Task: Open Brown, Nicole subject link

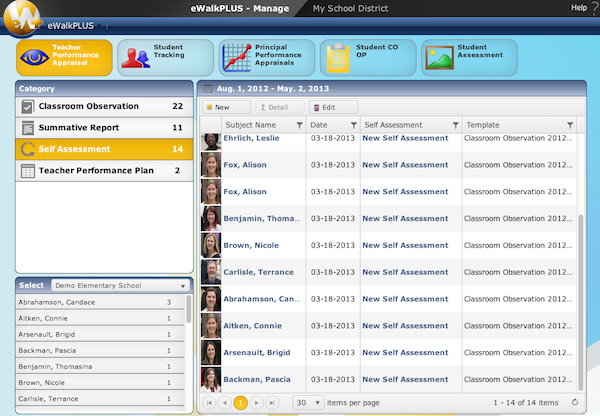Action: (x=251, y=245)
